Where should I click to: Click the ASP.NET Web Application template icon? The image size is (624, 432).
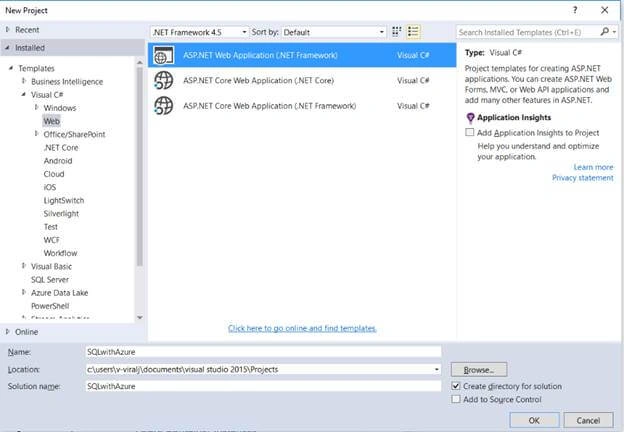tap(164, 55)
